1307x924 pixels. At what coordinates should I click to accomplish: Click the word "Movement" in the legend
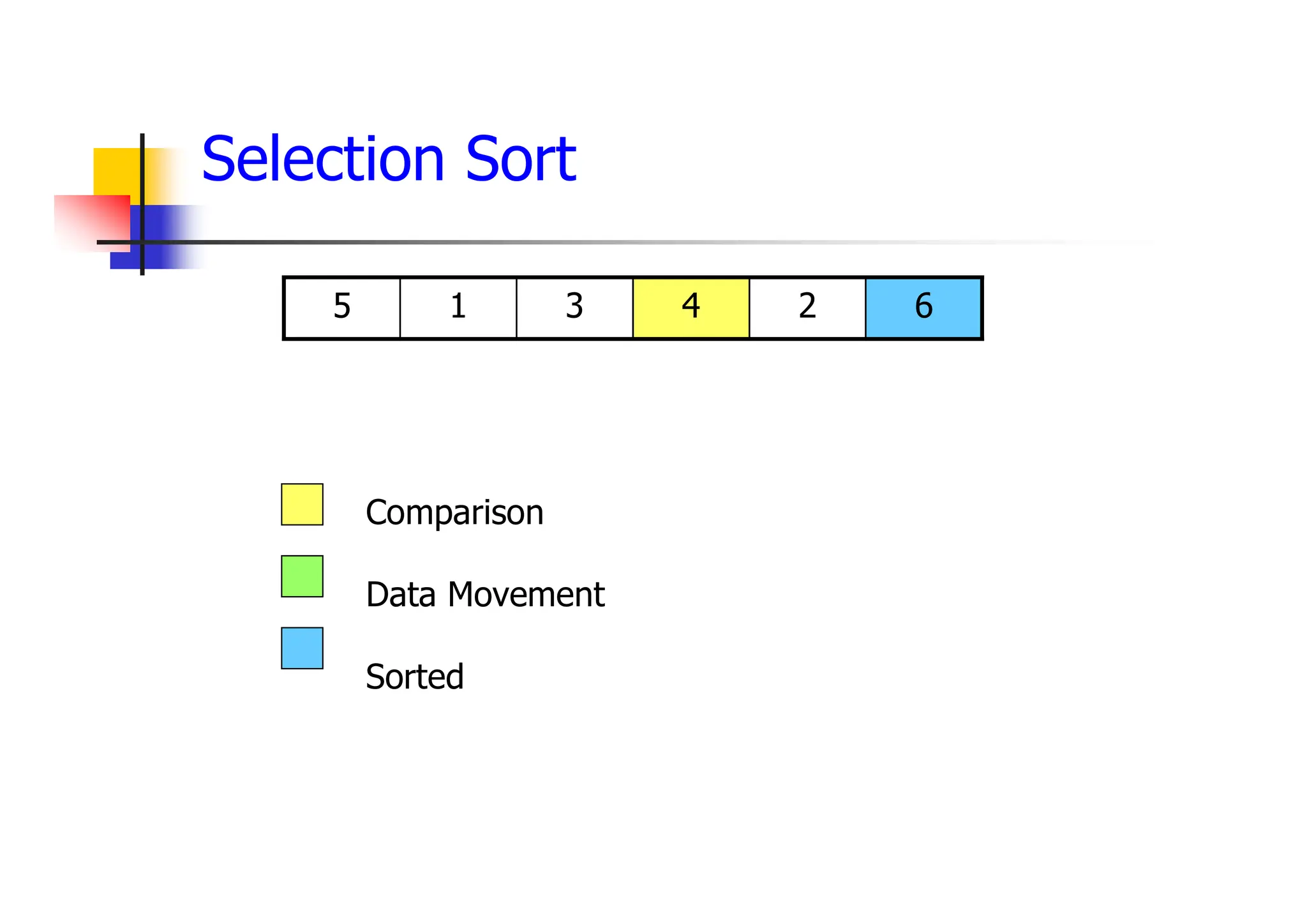pos(526,595)
